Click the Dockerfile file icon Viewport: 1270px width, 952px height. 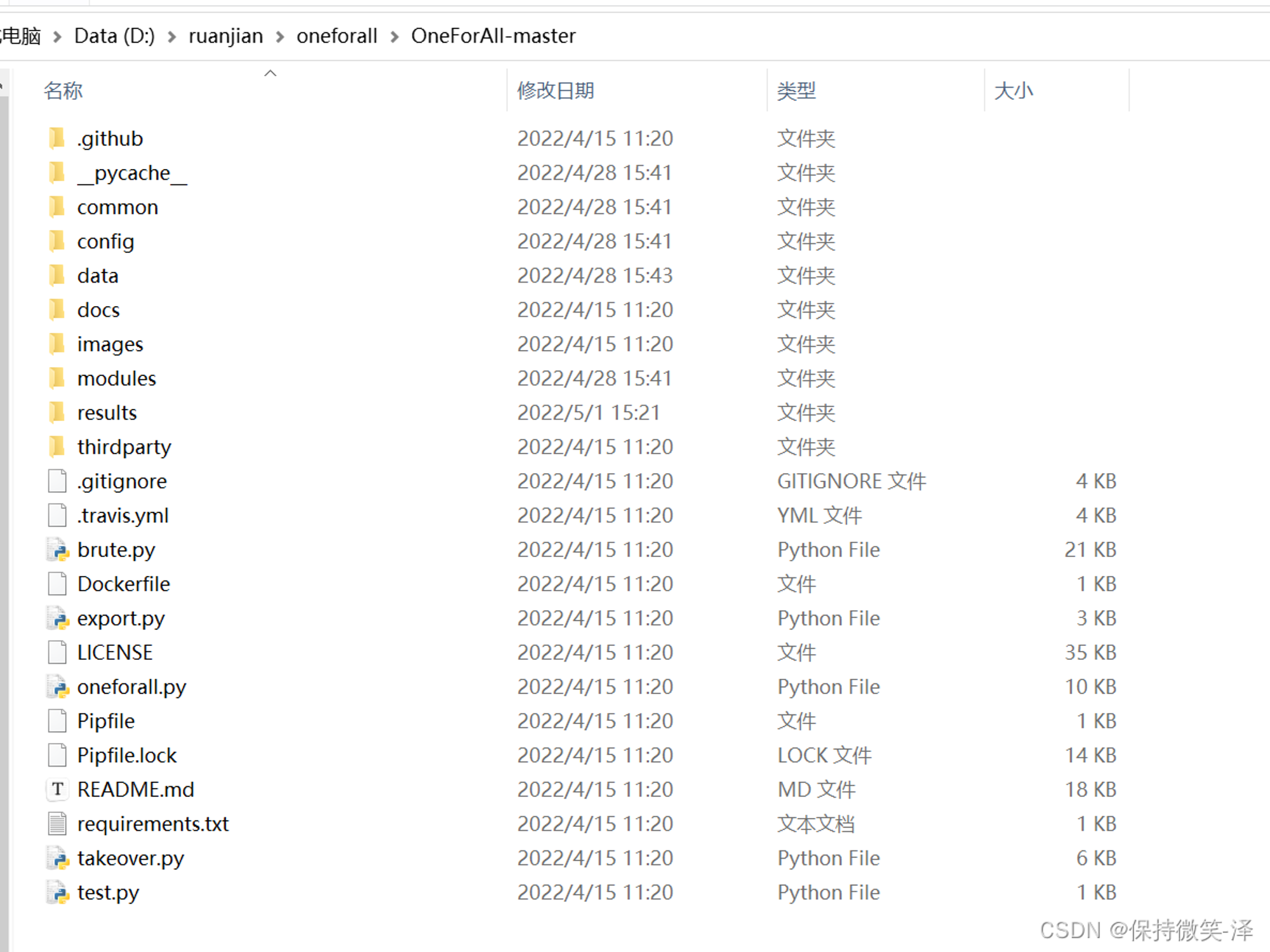57,584
